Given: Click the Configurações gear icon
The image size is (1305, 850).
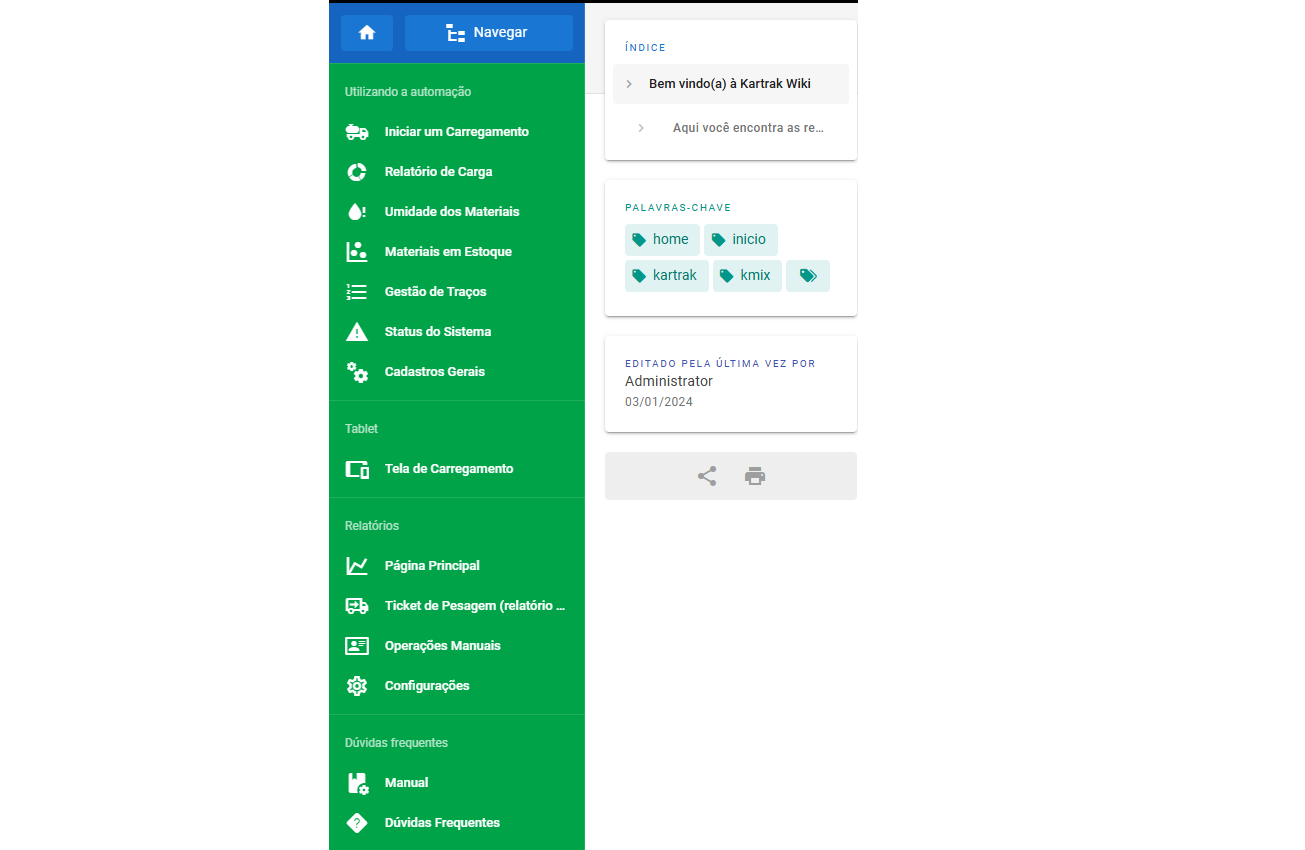Looking at the screenshot, I should point(357,686).
